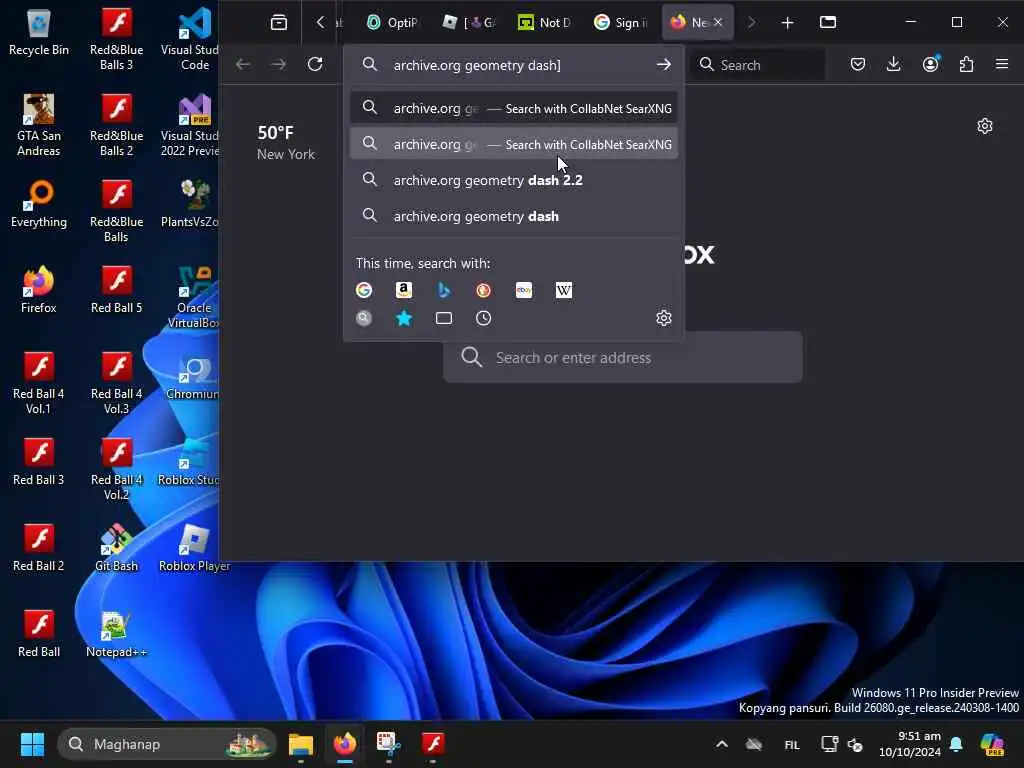Select the Everything desktop shortcut
1024x768 pixels.
tap(39, 204)
